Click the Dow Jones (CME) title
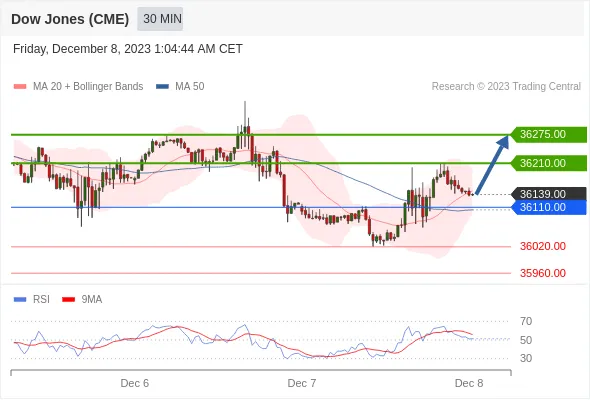 [x=70, y=19]
